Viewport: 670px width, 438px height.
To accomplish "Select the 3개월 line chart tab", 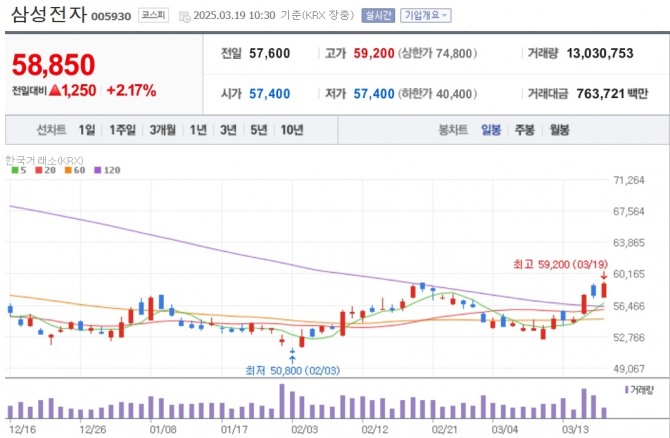I will [162, 129].
